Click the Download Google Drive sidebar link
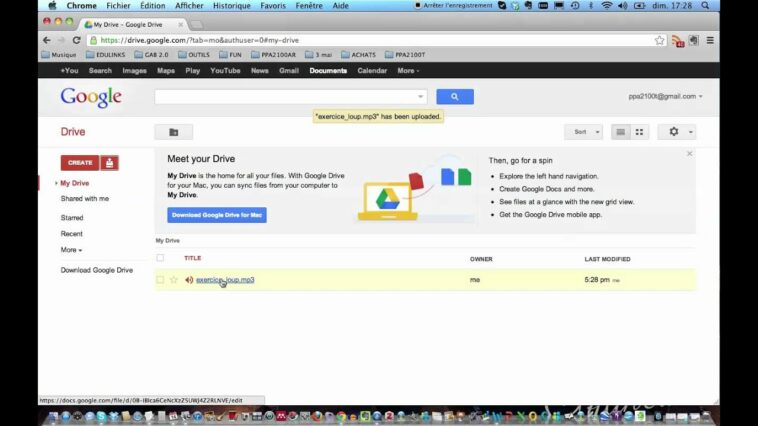 point(97,270)
